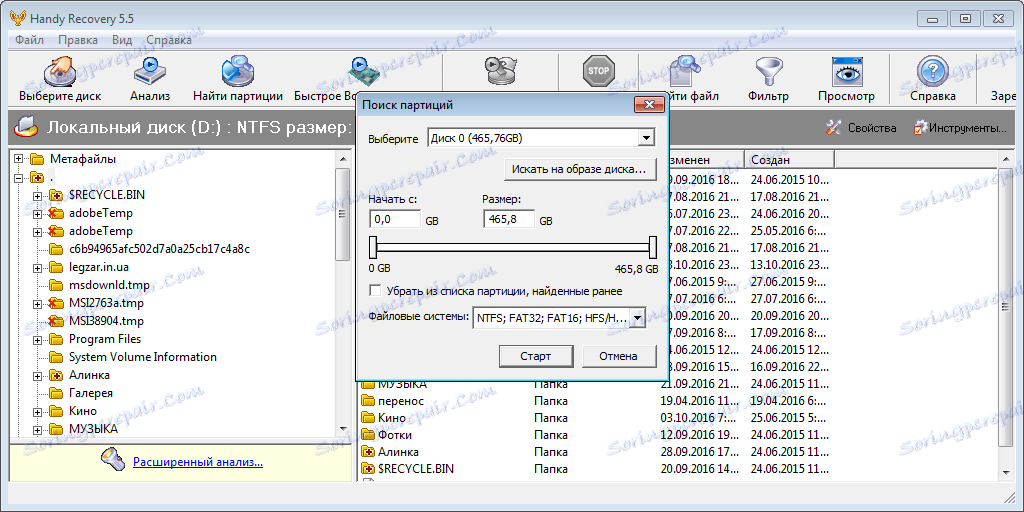Open Свойства in the disk header bar

[861, 128]
